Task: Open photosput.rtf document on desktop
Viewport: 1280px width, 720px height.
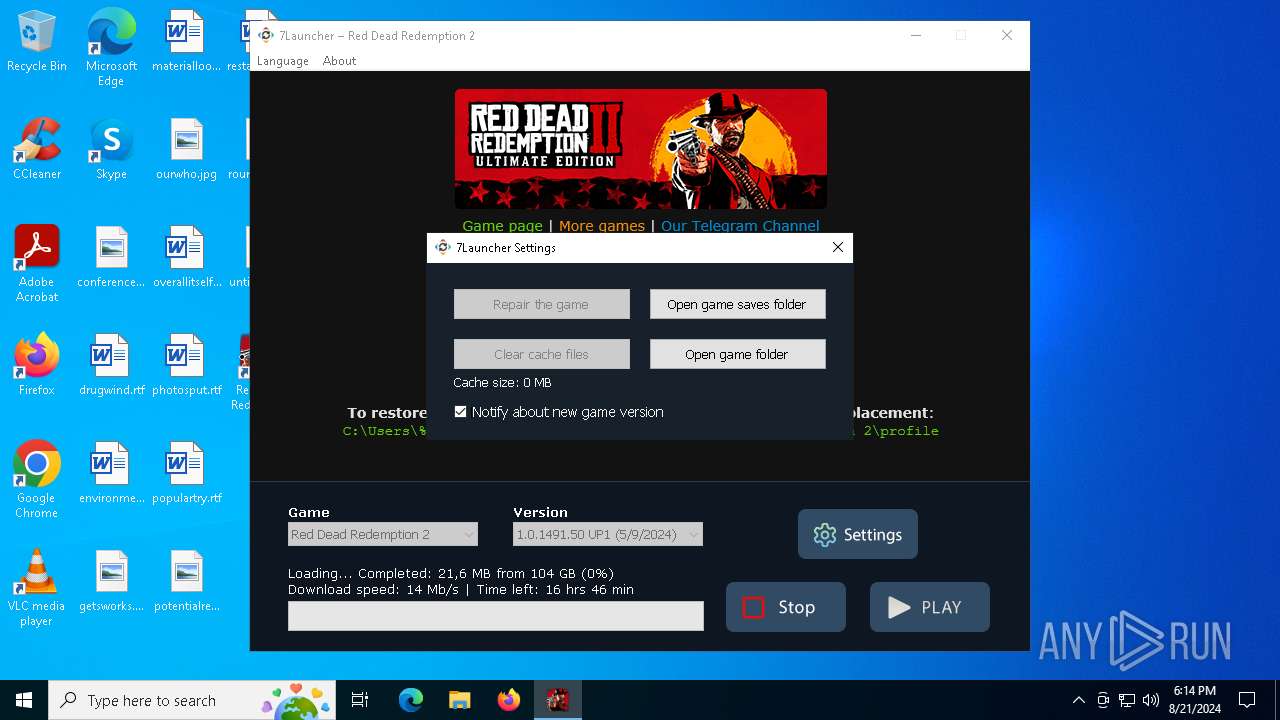Action: click(x=186, y=365)
